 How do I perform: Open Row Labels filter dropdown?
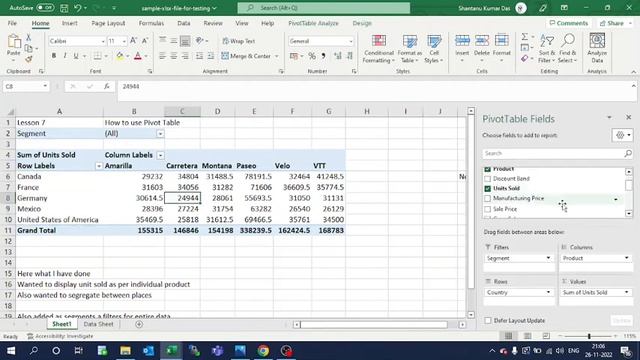click(98, 166)
